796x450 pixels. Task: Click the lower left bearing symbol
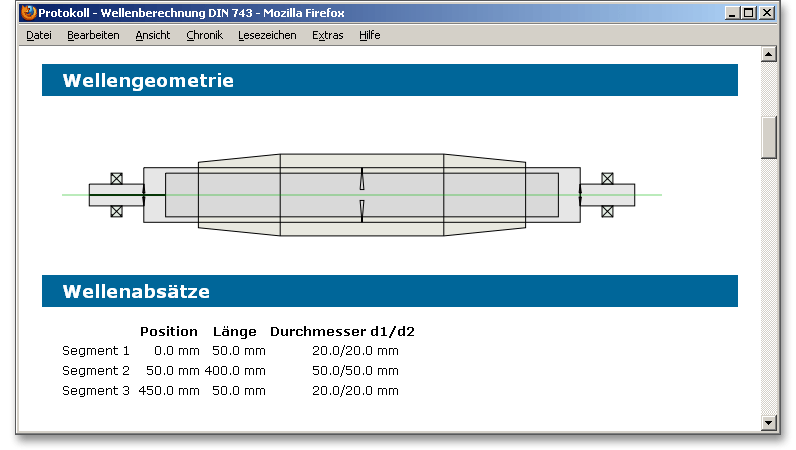(117, 211)
